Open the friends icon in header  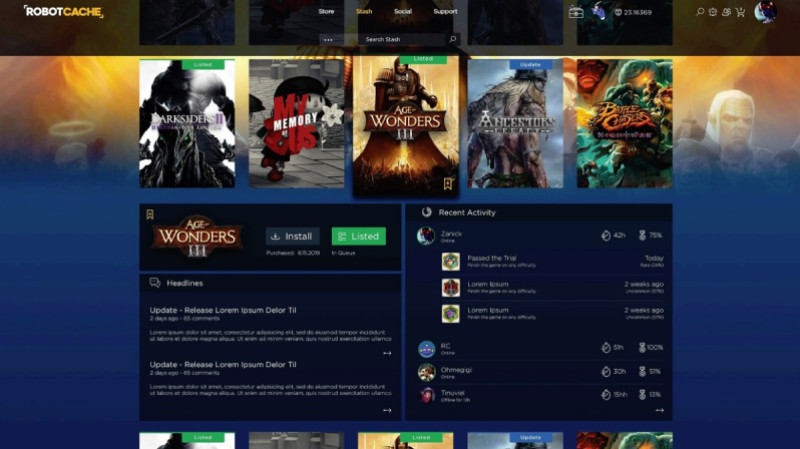point(726,12)
